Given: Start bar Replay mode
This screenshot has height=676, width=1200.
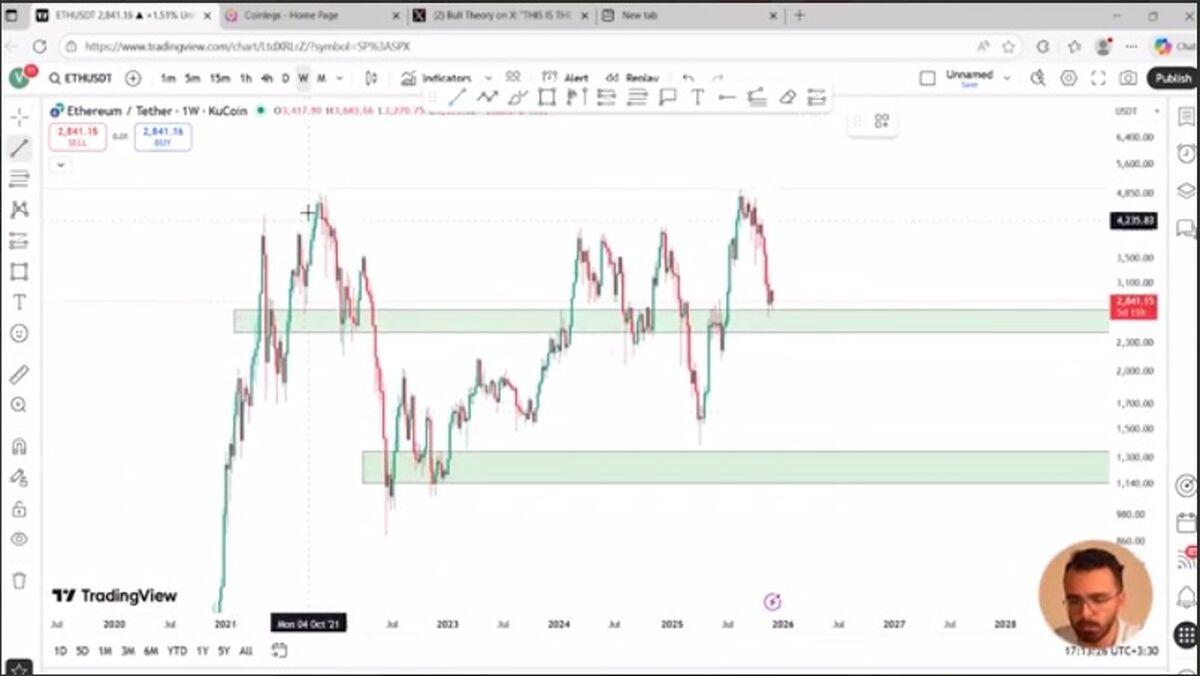Looking at the screenshot, I should coord(632,78).
